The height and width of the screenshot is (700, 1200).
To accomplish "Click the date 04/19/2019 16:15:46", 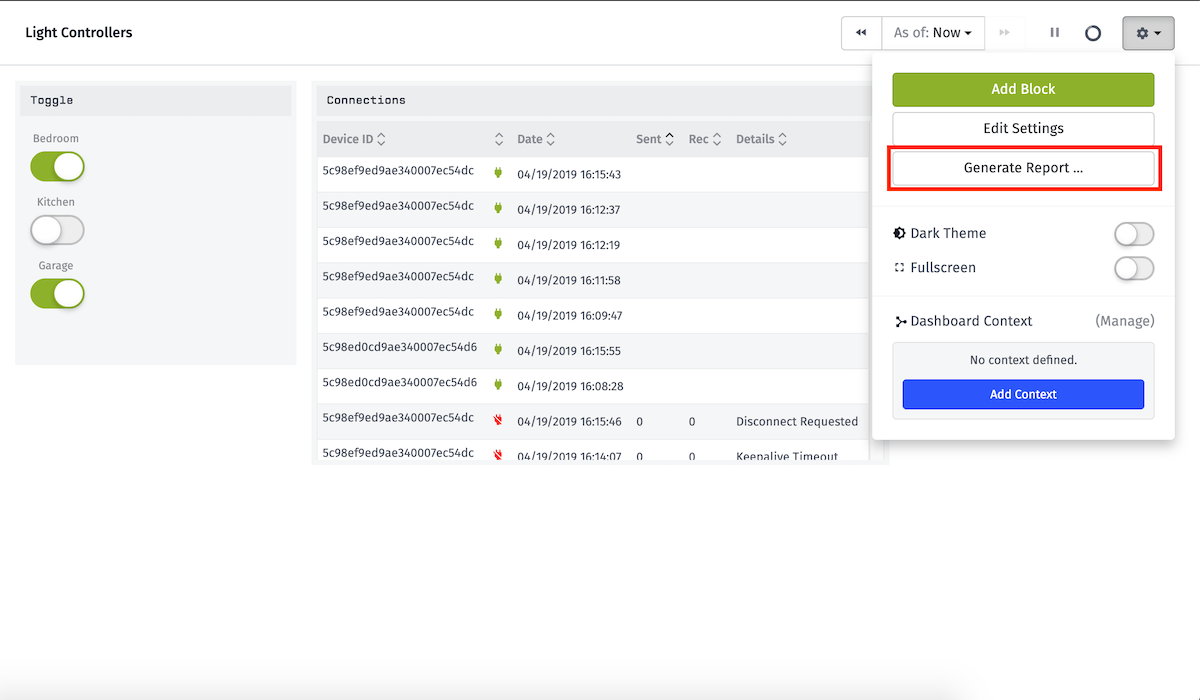I will [569, 422].
